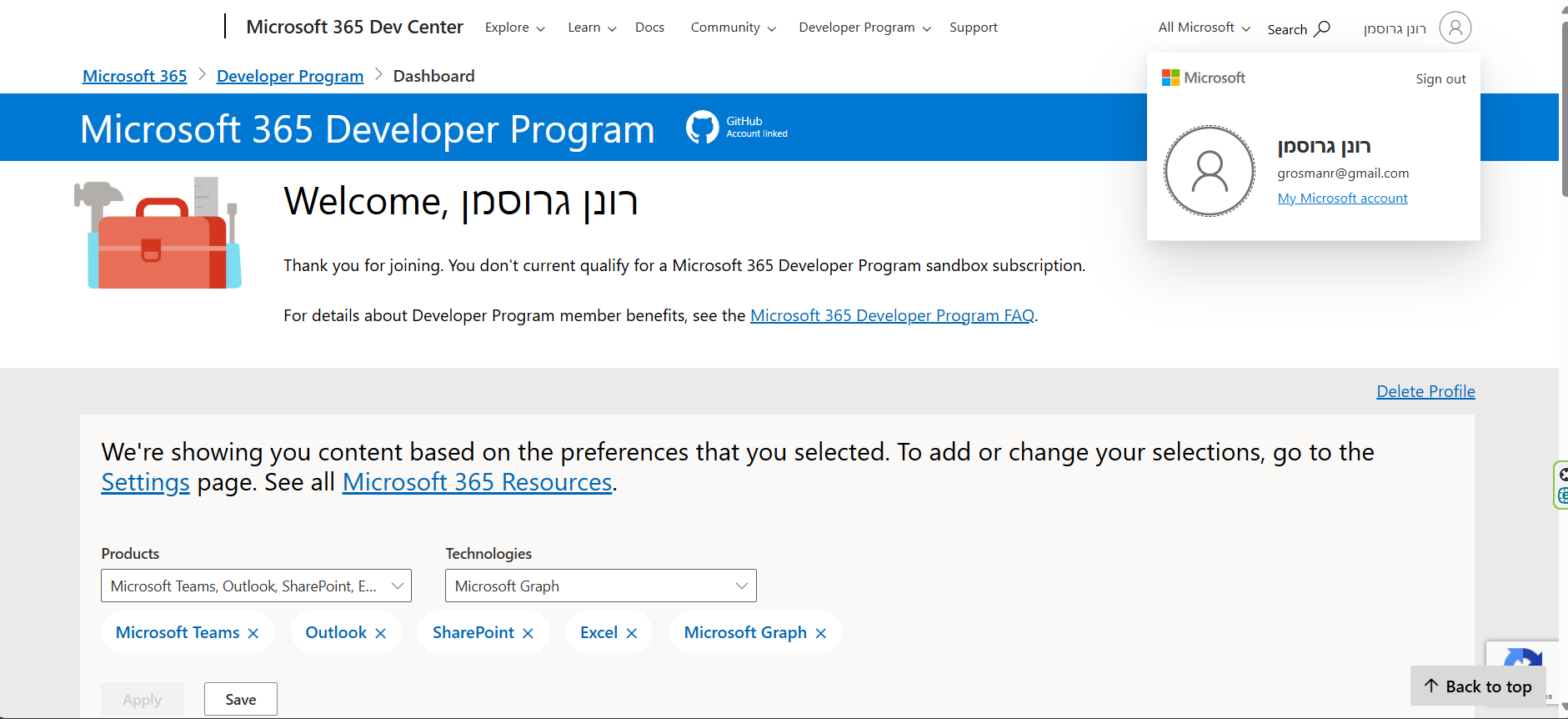Expand the Learn menu
The width and height of the screenshot is (1568, 719).
coord(592,28)
